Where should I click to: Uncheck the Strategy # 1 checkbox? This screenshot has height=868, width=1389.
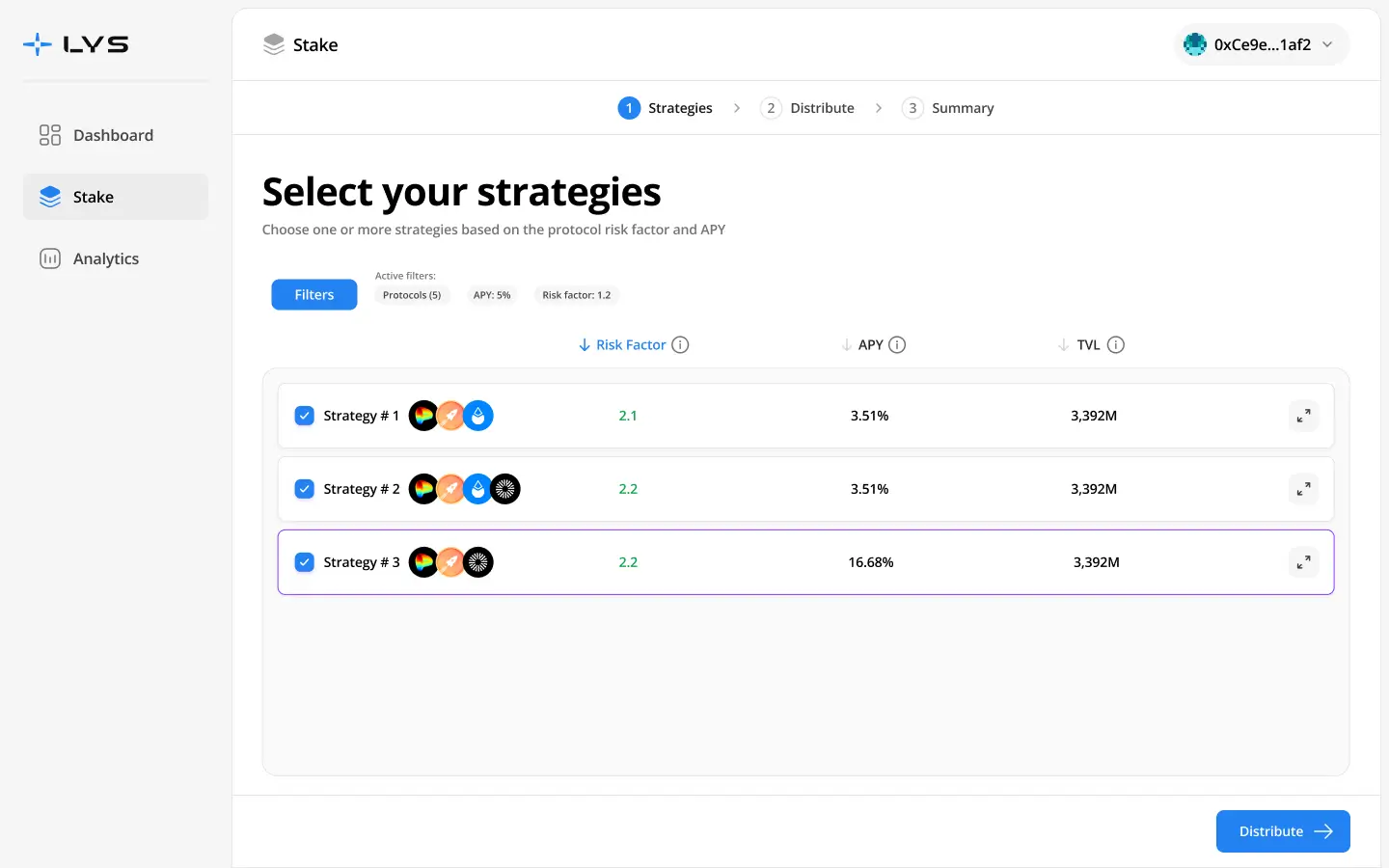pos(304,416)
